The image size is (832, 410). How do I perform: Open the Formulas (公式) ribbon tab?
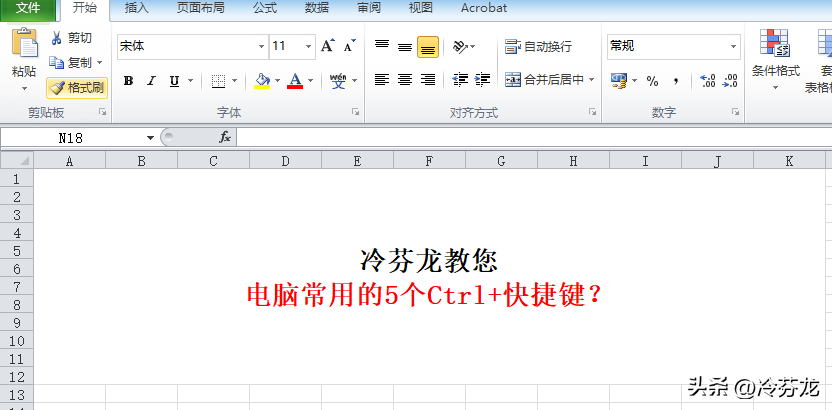[x=264, y=8]
